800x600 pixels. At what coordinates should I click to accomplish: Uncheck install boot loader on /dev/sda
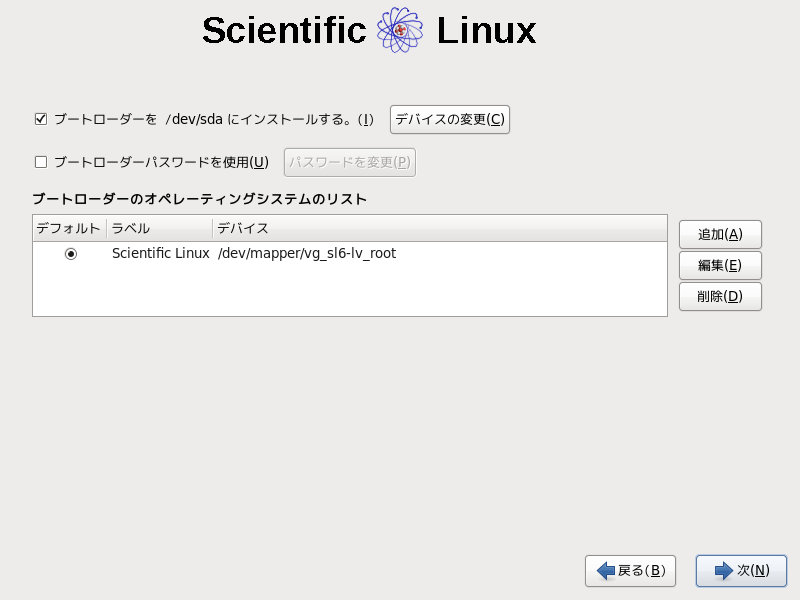click(41, 120)
